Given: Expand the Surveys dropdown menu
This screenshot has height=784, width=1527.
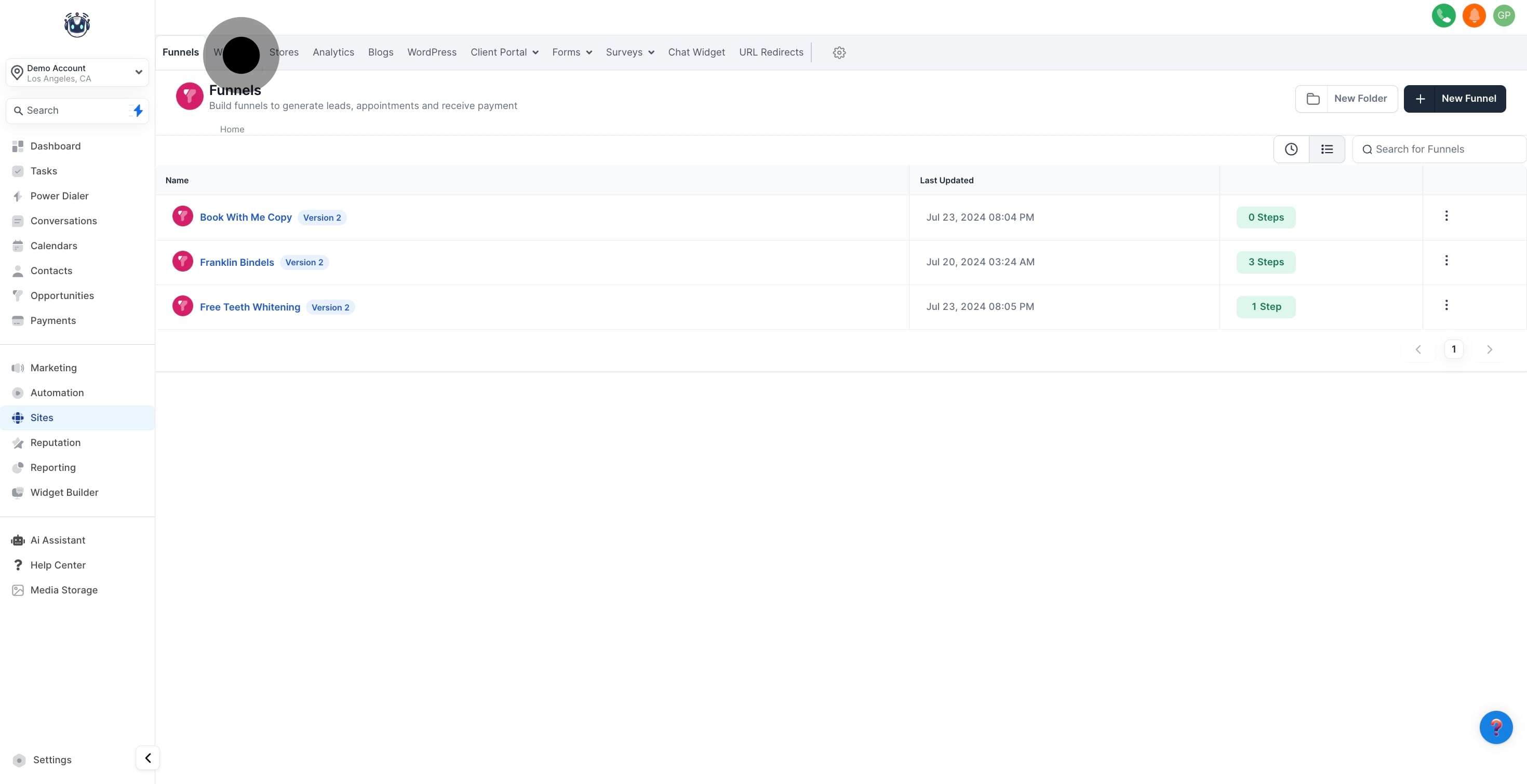Looking at the screenshot, I should click(629, 53).
